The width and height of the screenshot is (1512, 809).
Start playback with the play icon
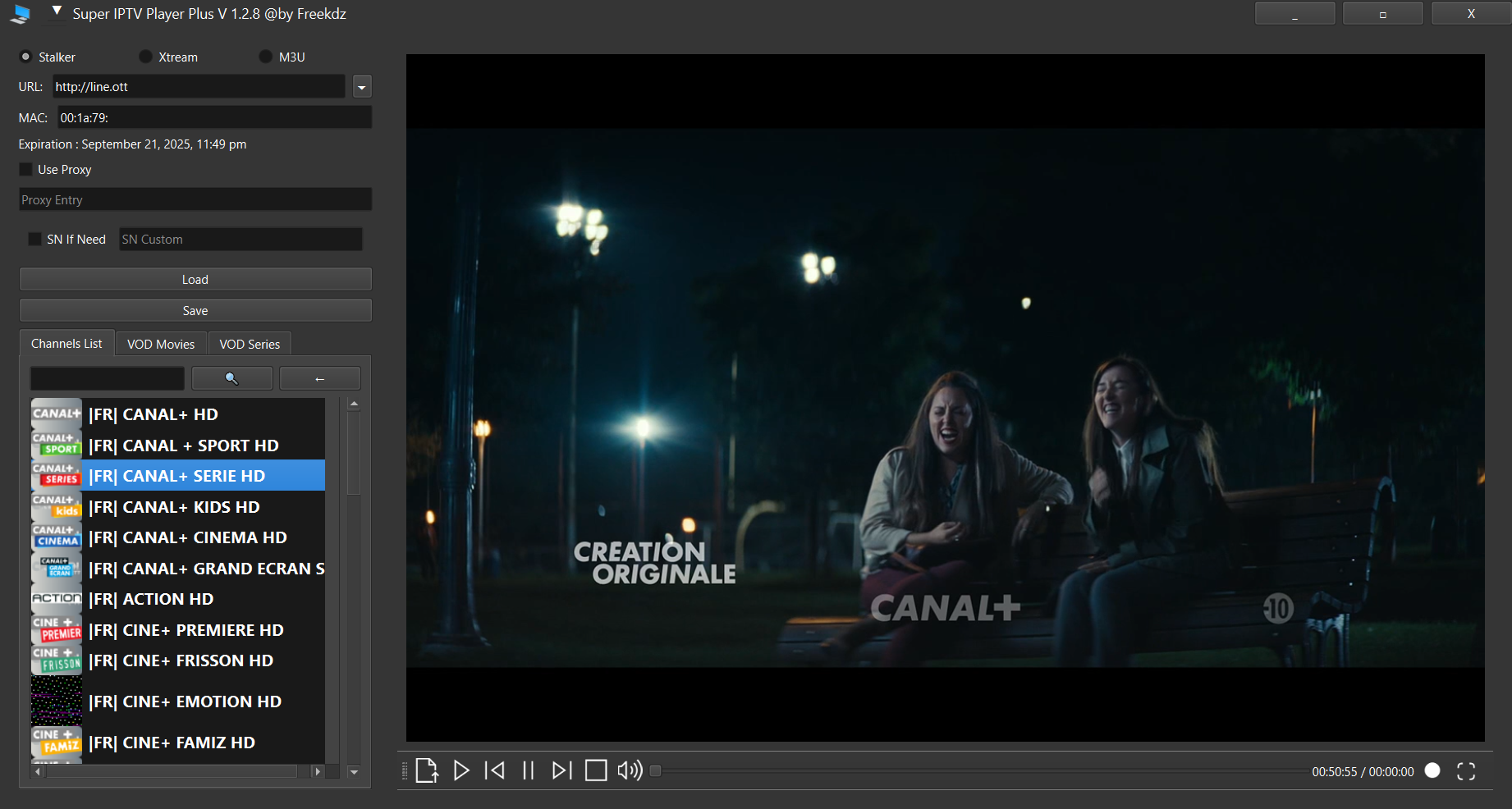click(461, 770)
